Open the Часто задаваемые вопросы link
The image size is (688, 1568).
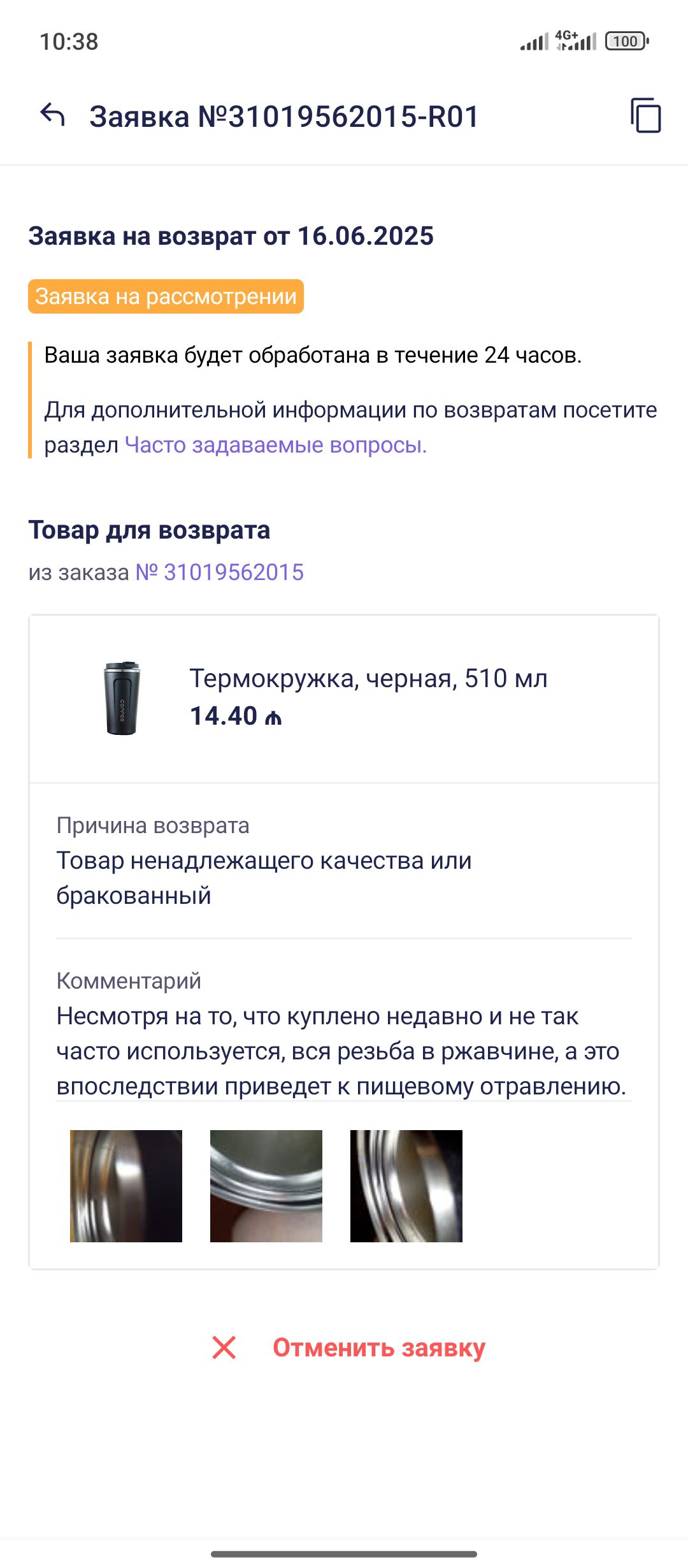coord(275,445)
